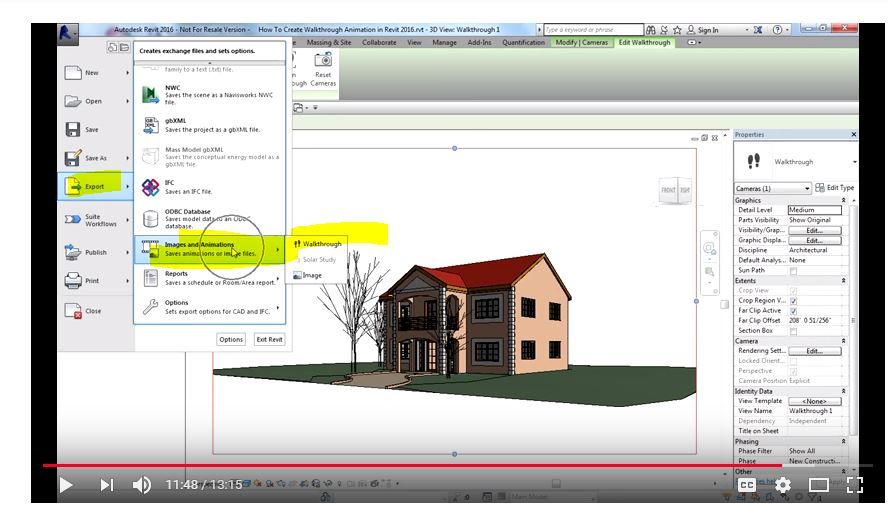Image resolution: width=888 pixels, height=516 pixels.
Task: Click the keyword search input field
Action: (x=593, y=29)
